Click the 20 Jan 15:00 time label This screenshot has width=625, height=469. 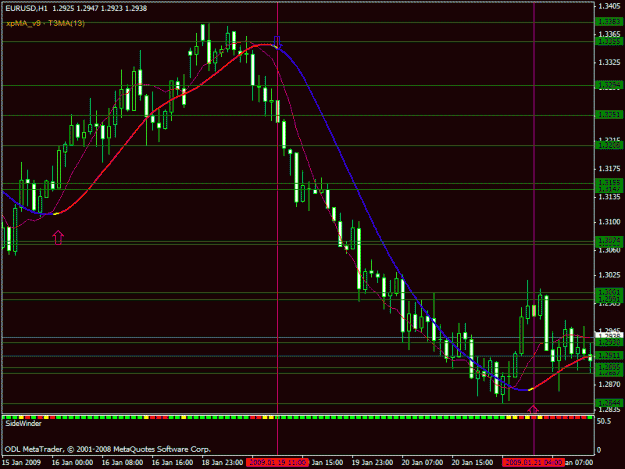[x=472, y=463]
